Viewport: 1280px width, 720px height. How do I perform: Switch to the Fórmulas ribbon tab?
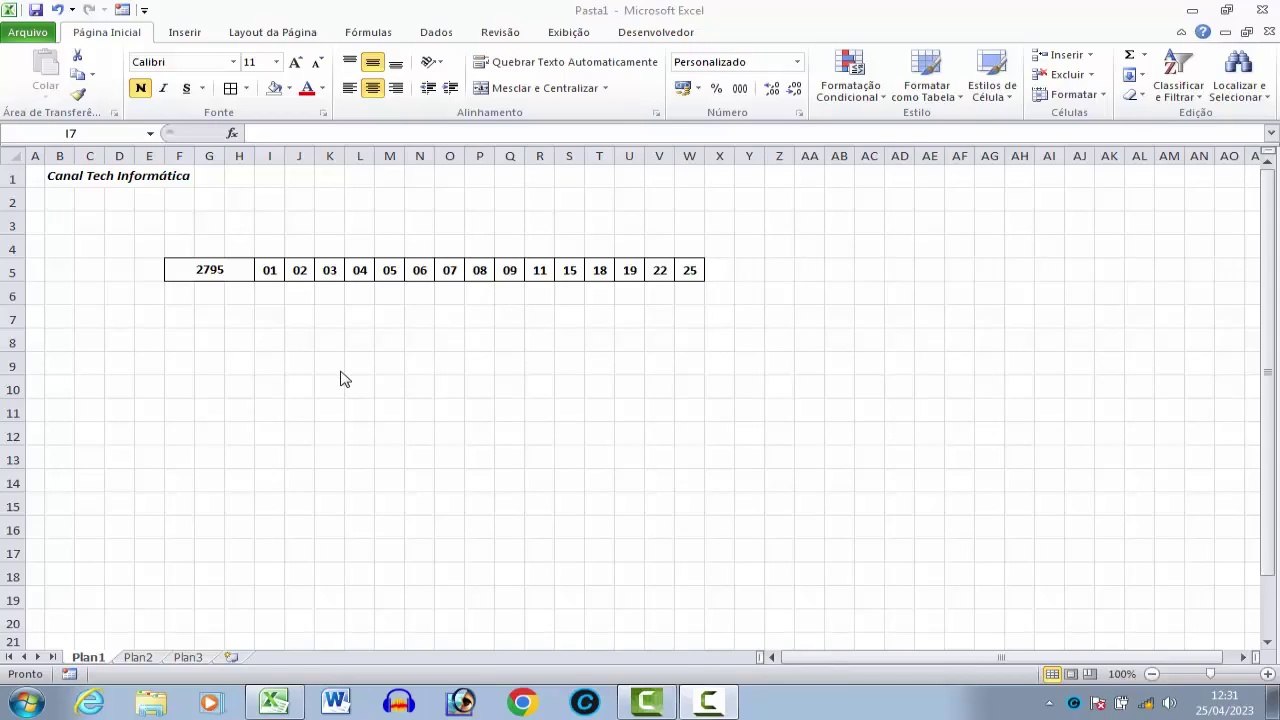click(x=368, y=32)
